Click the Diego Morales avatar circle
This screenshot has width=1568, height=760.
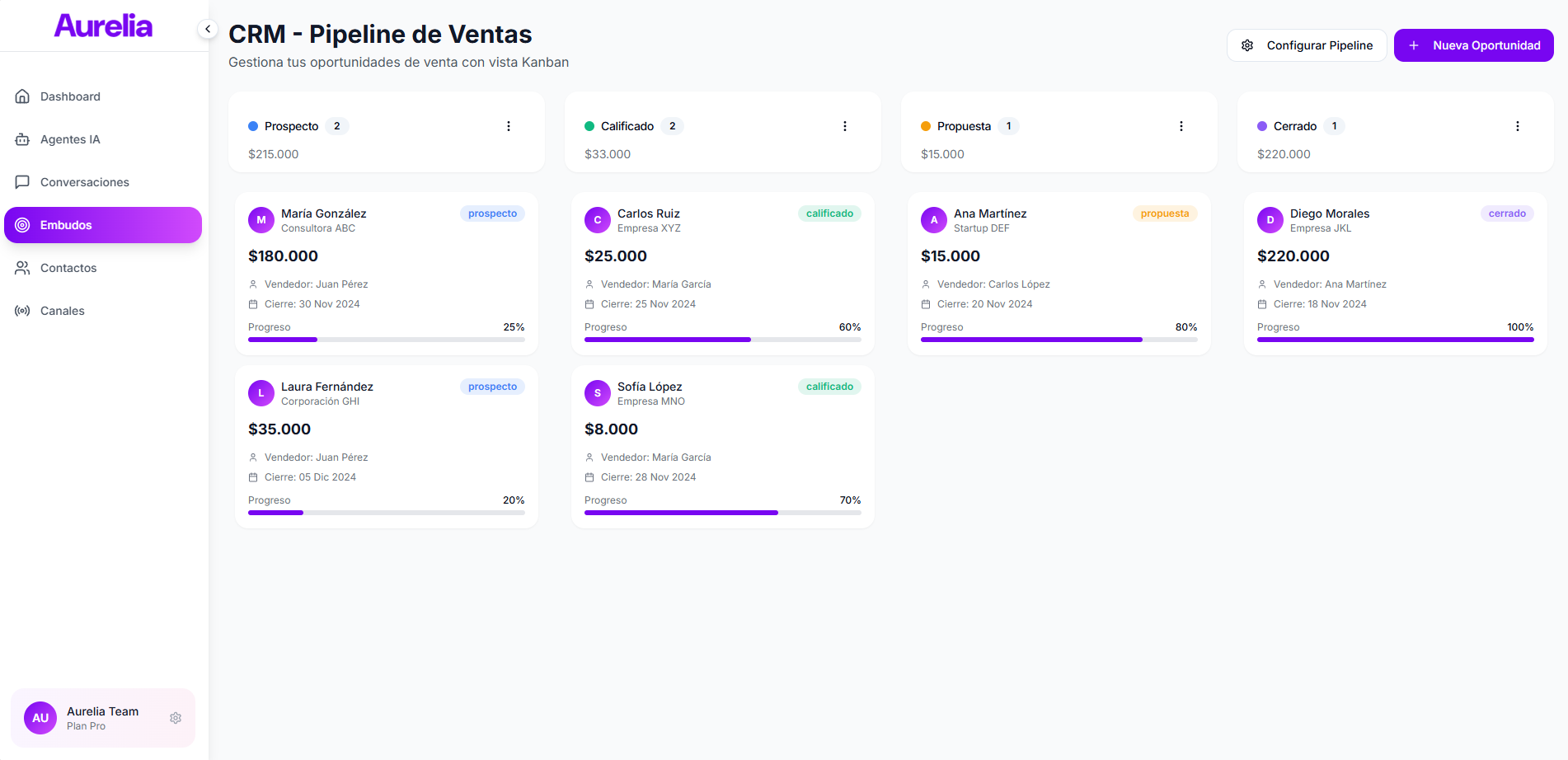coord(1270,220)
